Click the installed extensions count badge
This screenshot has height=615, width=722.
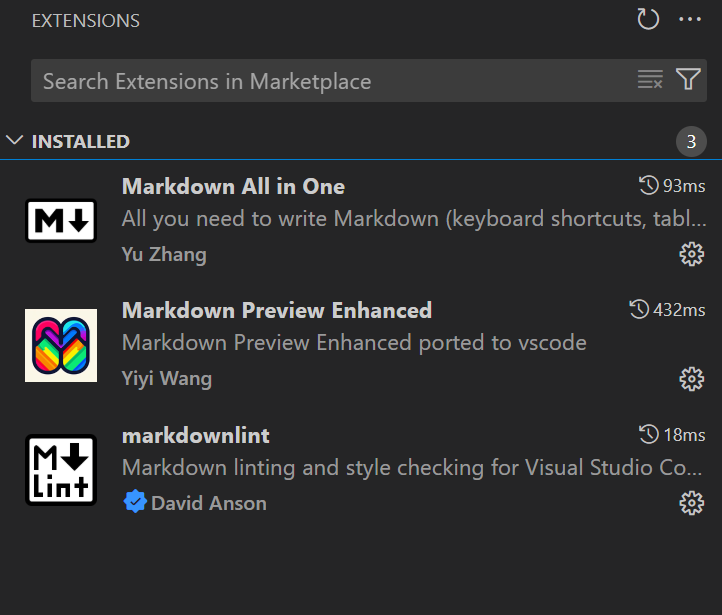click(x=691, y=142)
